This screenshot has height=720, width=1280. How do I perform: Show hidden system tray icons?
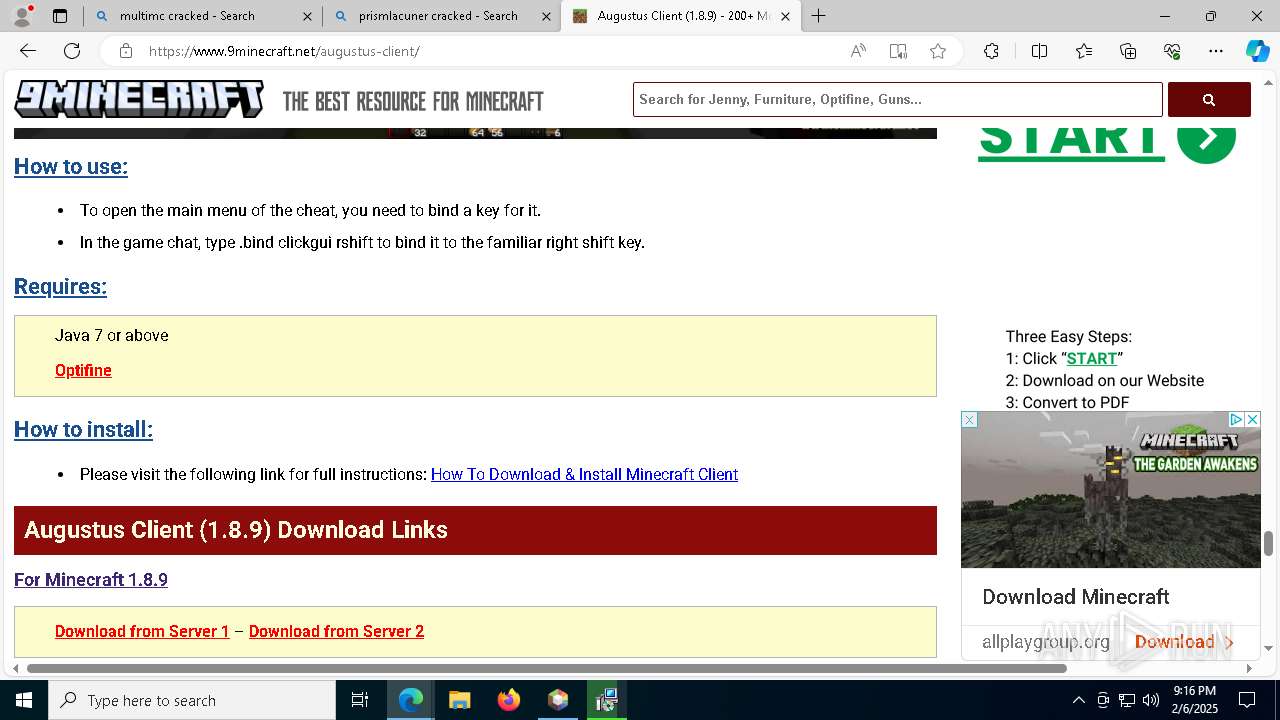(1078, 700)
